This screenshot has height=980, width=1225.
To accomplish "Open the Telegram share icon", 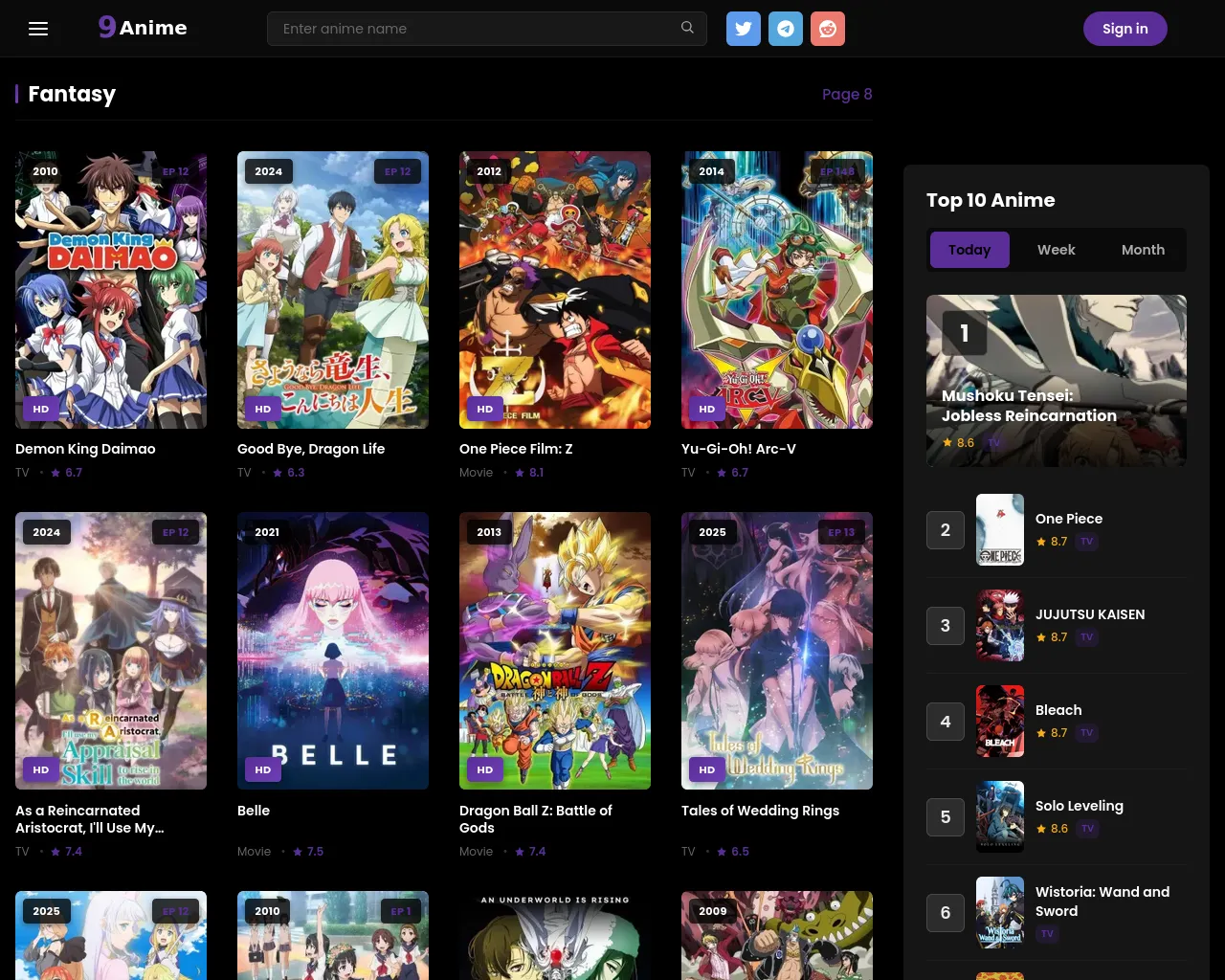I will pos(786,29).
